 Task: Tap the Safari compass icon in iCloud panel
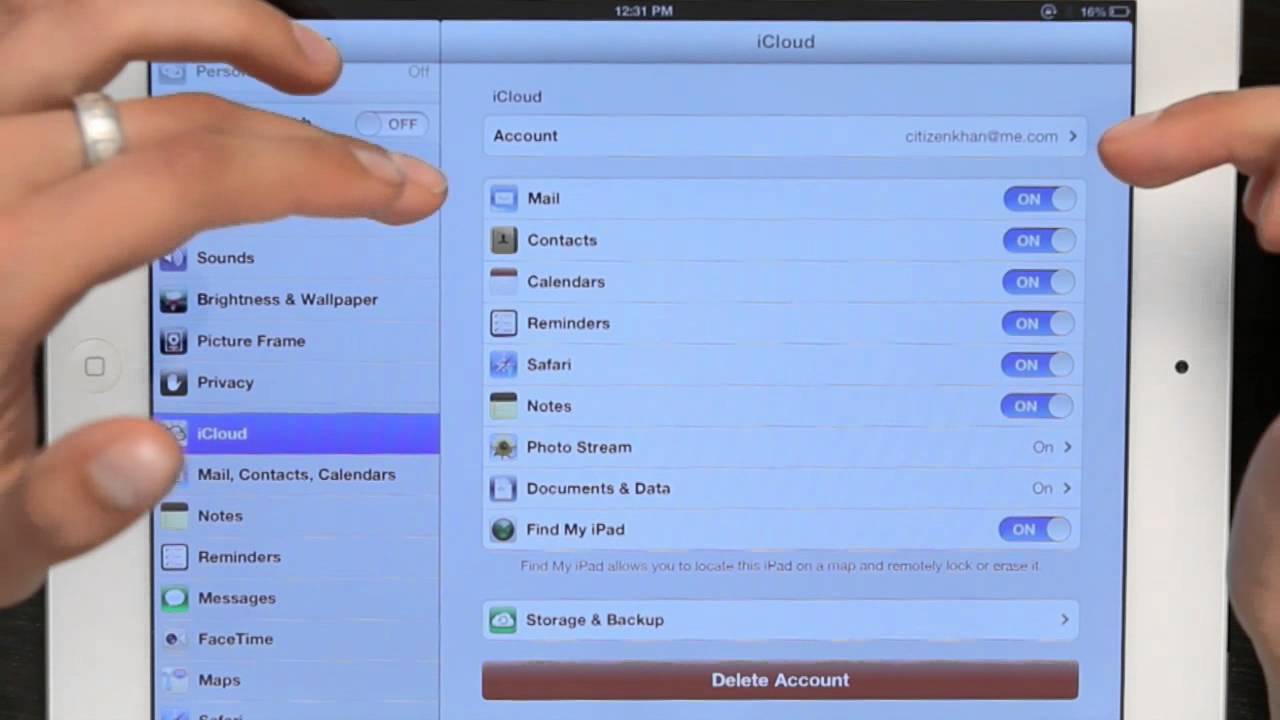[504, 364]
